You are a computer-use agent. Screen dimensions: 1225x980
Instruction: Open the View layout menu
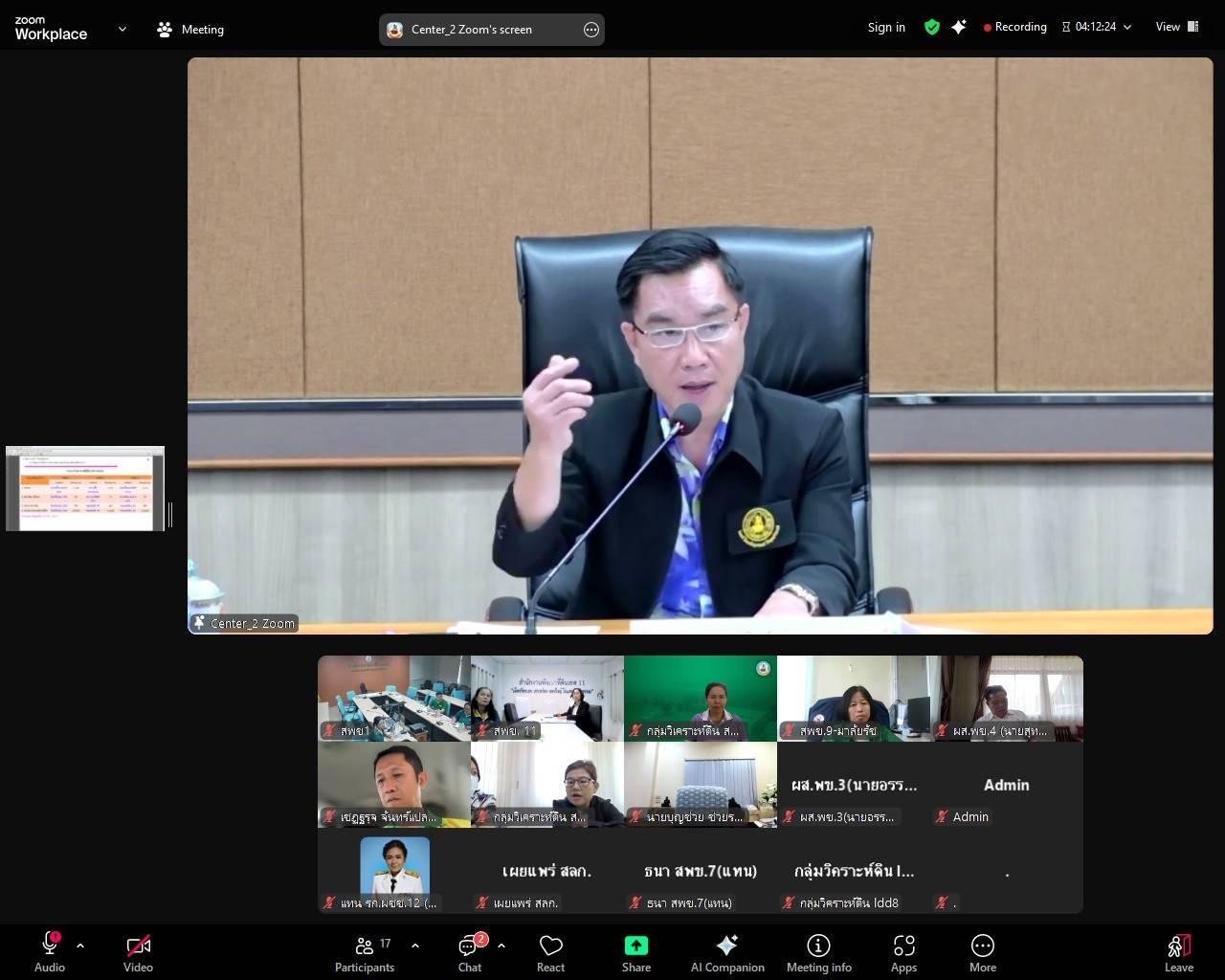click(x=1176, y=27)
